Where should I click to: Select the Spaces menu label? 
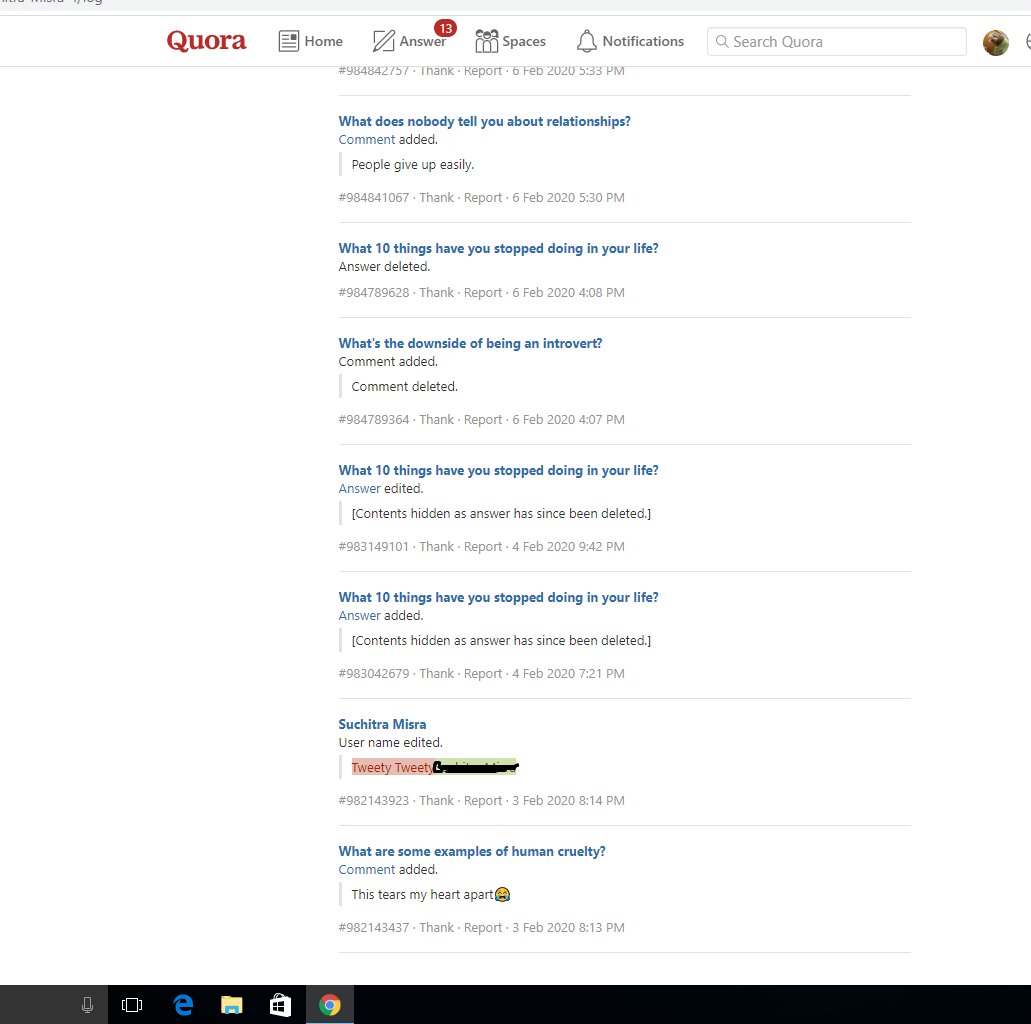point(523,41)
